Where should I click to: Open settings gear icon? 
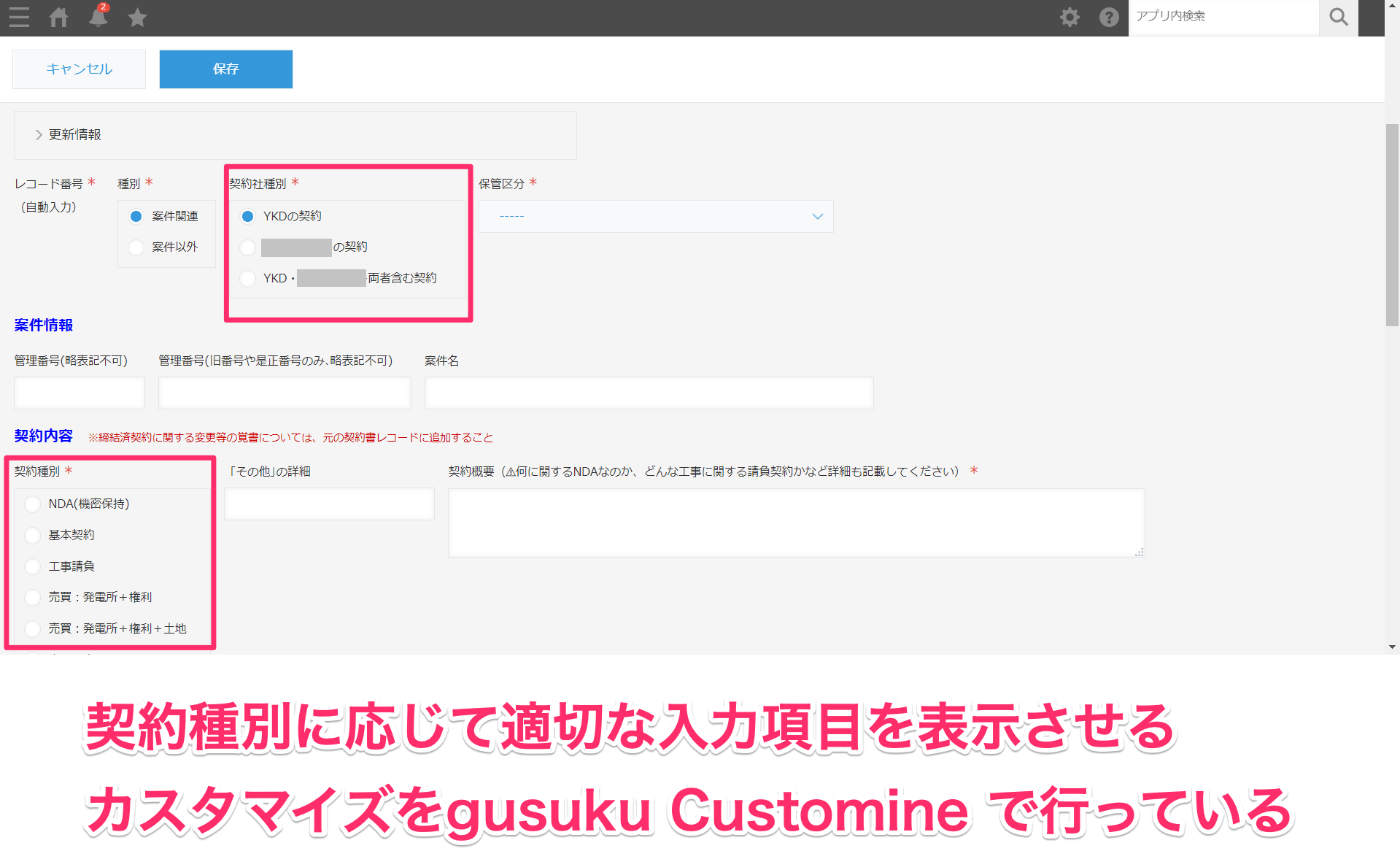1070,17
